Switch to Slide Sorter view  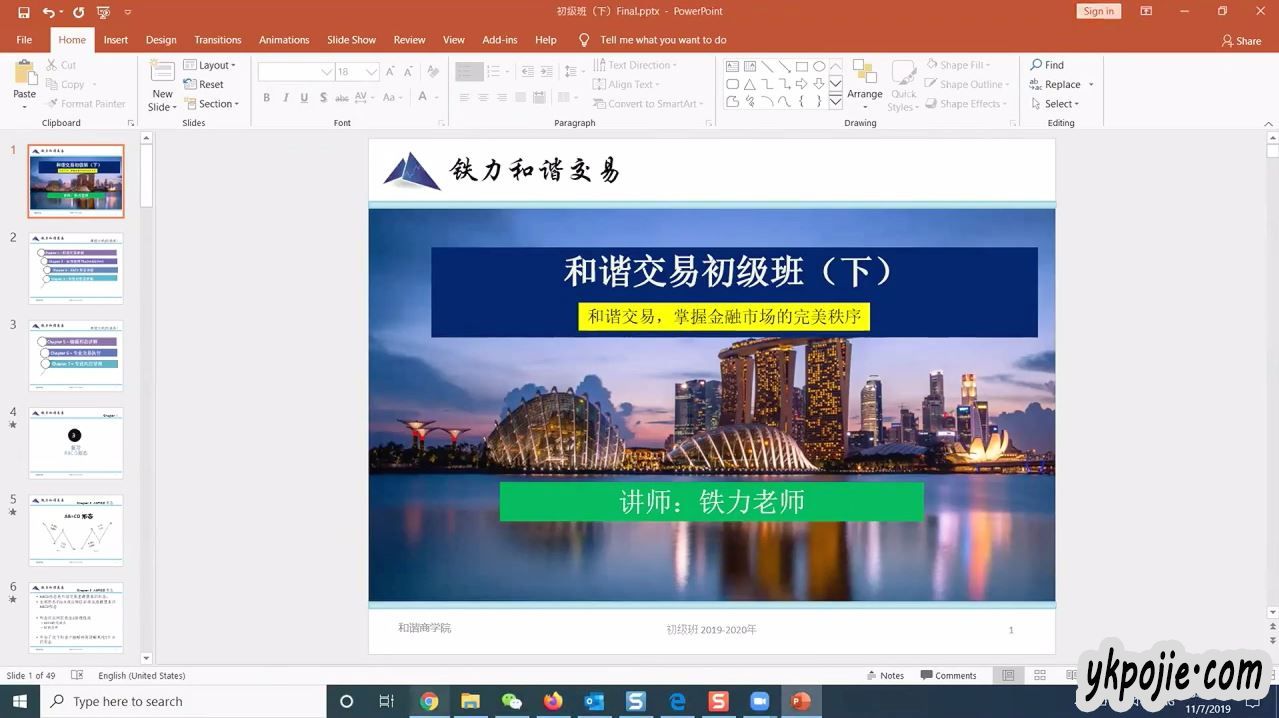click(1040, 676)
